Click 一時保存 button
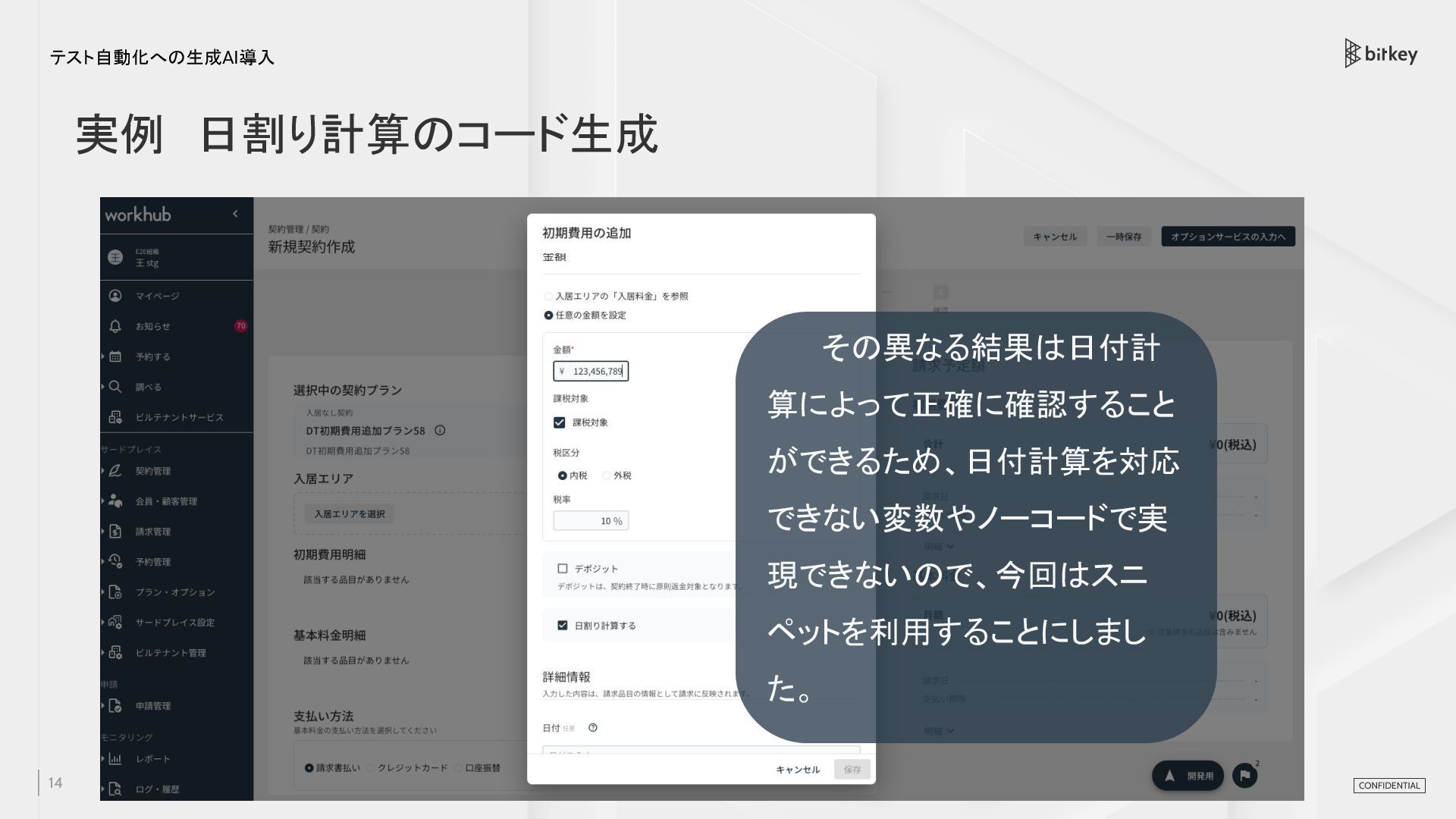 point(1124,237)
